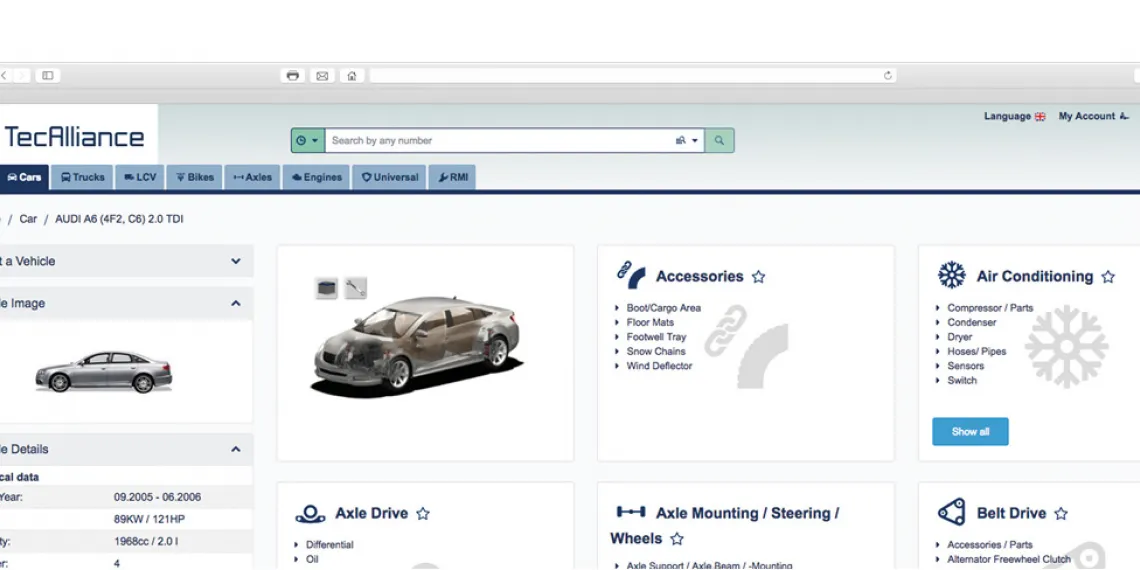Viewport: 1140px width, 570px height.
Task: Open the Snow Chains link
Action: [656, 351]
